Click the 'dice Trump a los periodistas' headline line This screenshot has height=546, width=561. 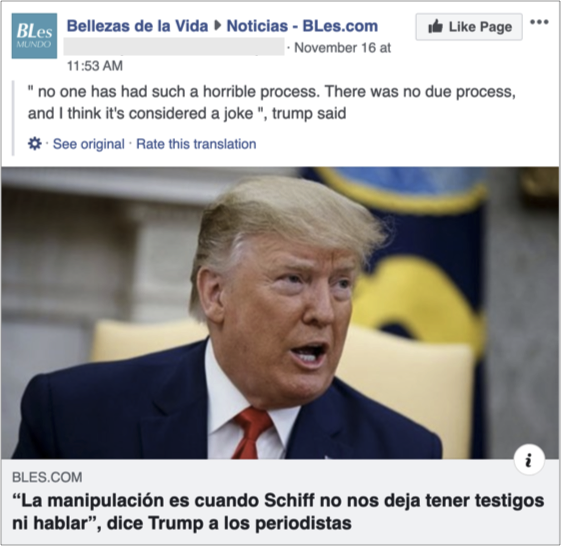182,523
